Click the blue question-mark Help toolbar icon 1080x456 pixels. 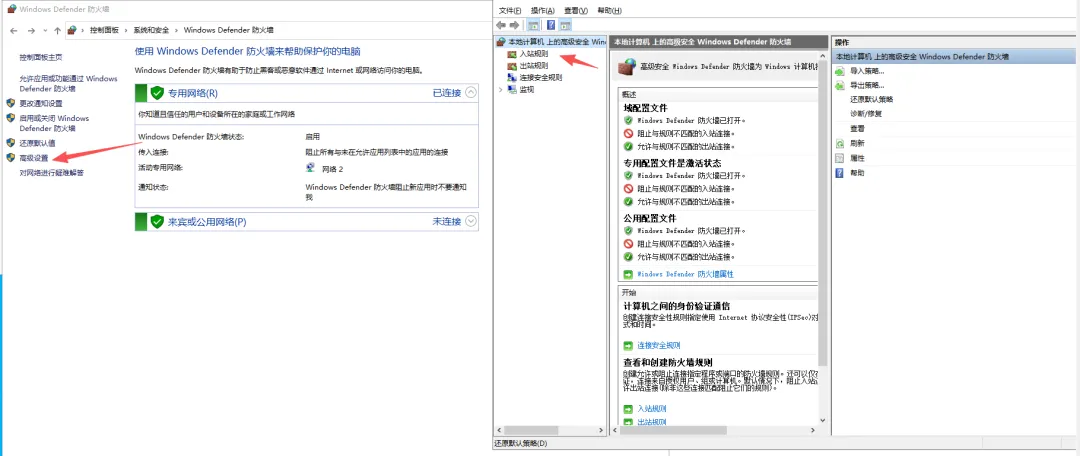pos(551,25)
